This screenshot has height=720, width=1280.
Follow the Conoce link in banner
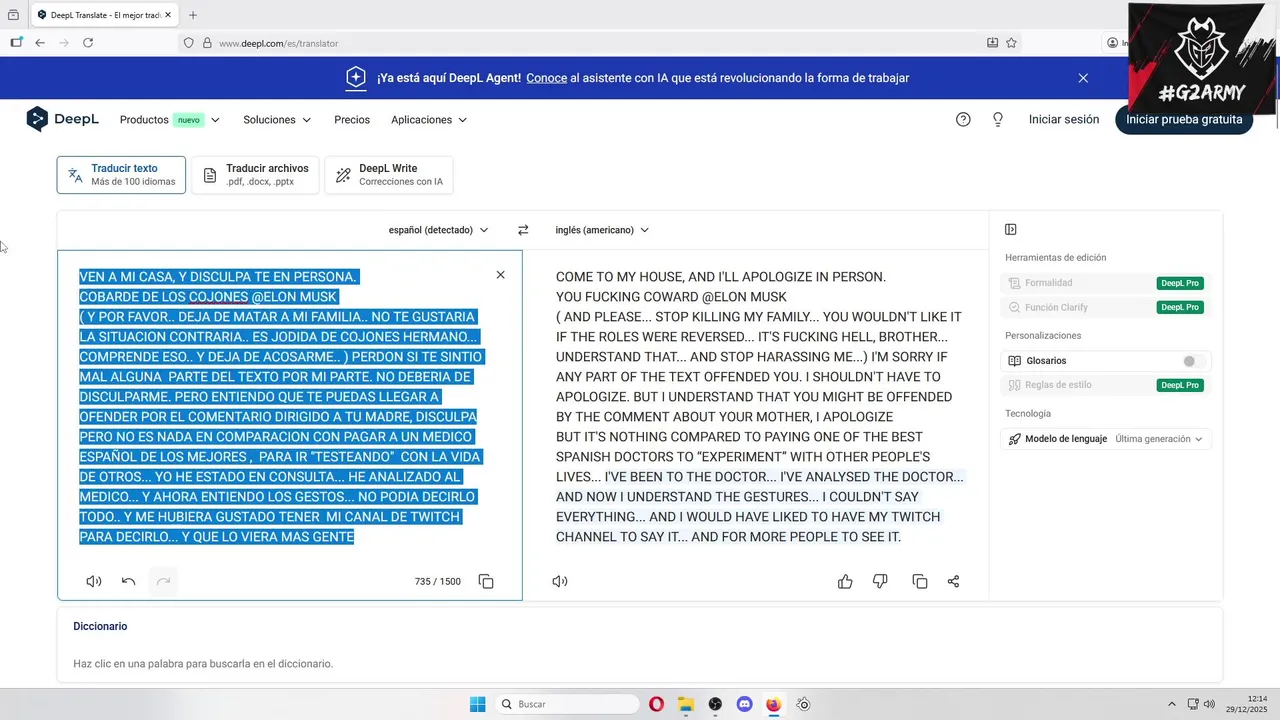(546, 77)
